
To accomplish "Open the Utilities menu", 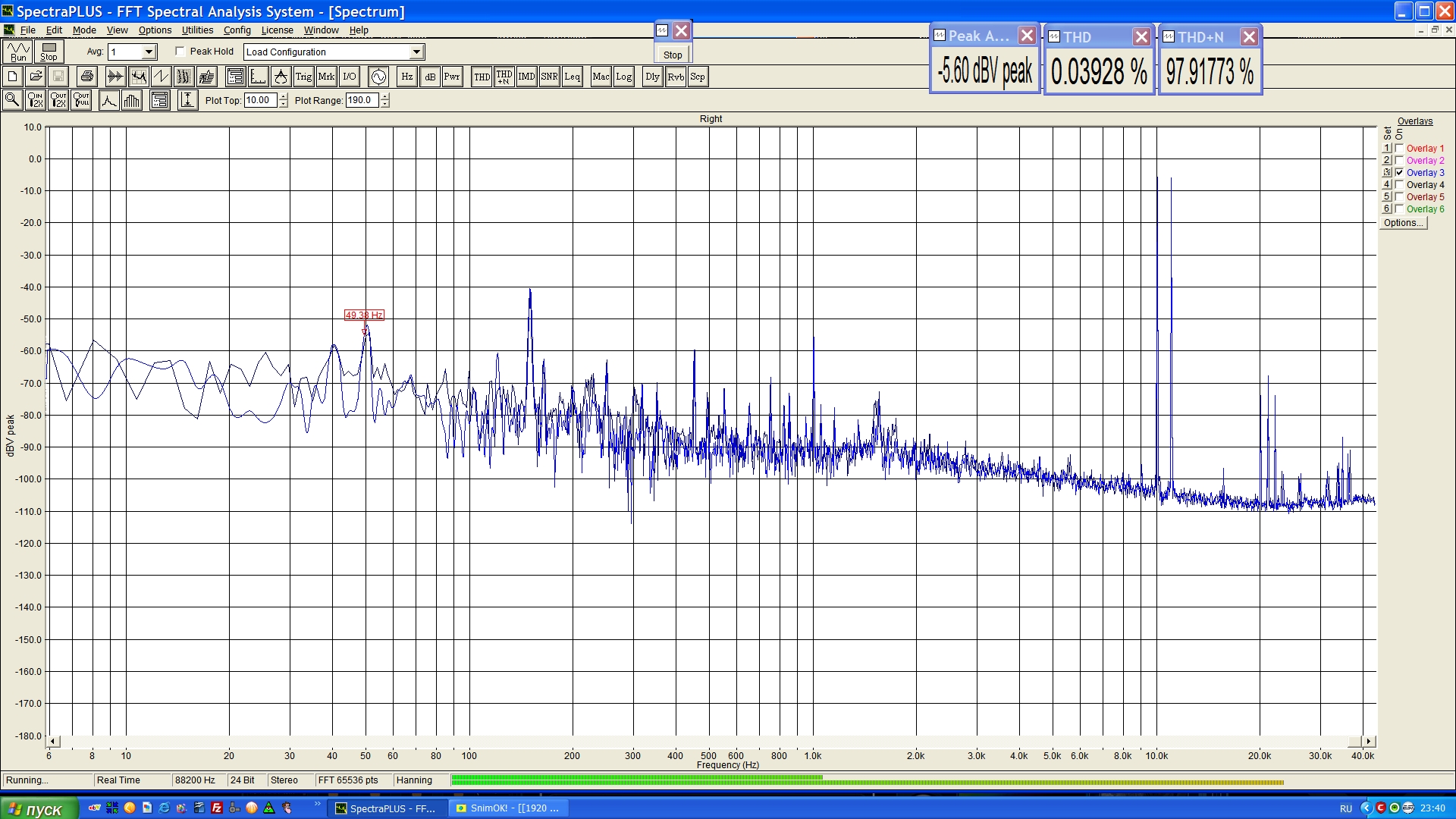I will point(197,30).
